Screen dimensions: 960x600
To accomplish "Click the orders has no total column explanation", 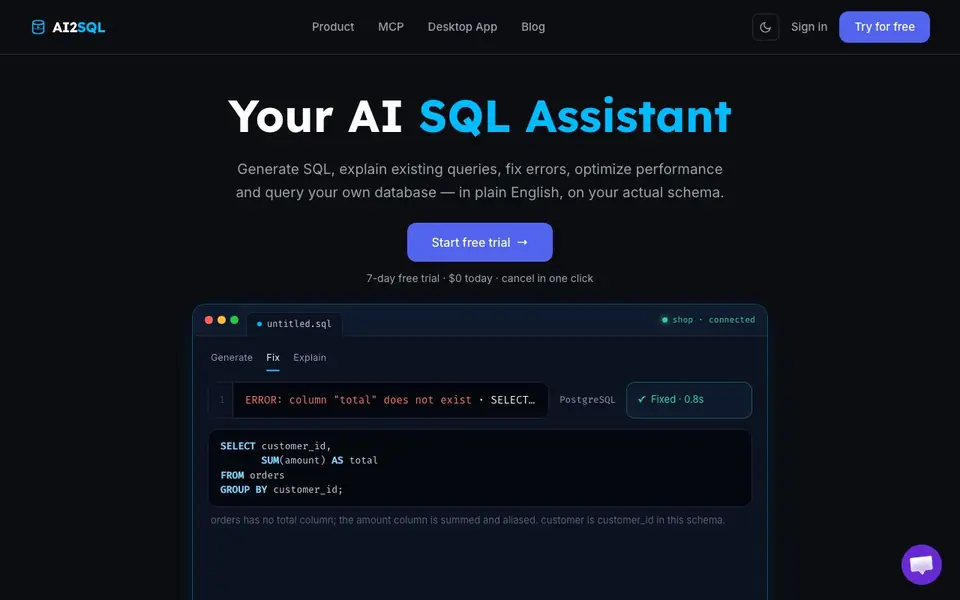I will click(x=468, y=520).
